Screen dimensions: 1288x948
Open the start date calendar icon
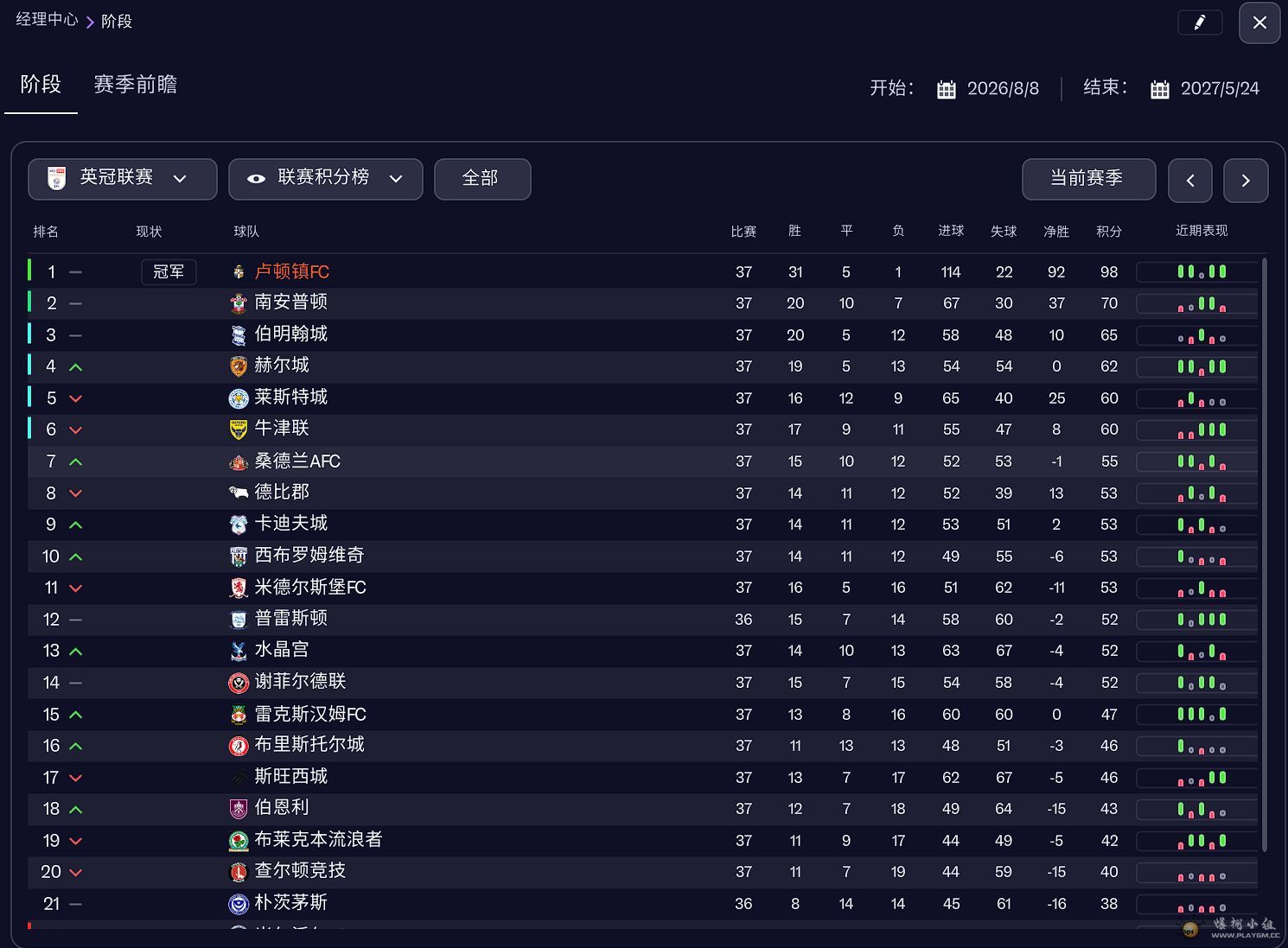point(947,89)
